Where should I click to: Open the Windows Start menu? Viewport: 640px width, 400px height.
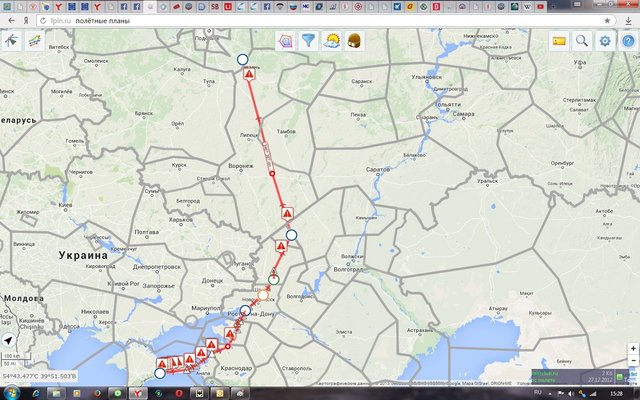(x=11, y=393)
